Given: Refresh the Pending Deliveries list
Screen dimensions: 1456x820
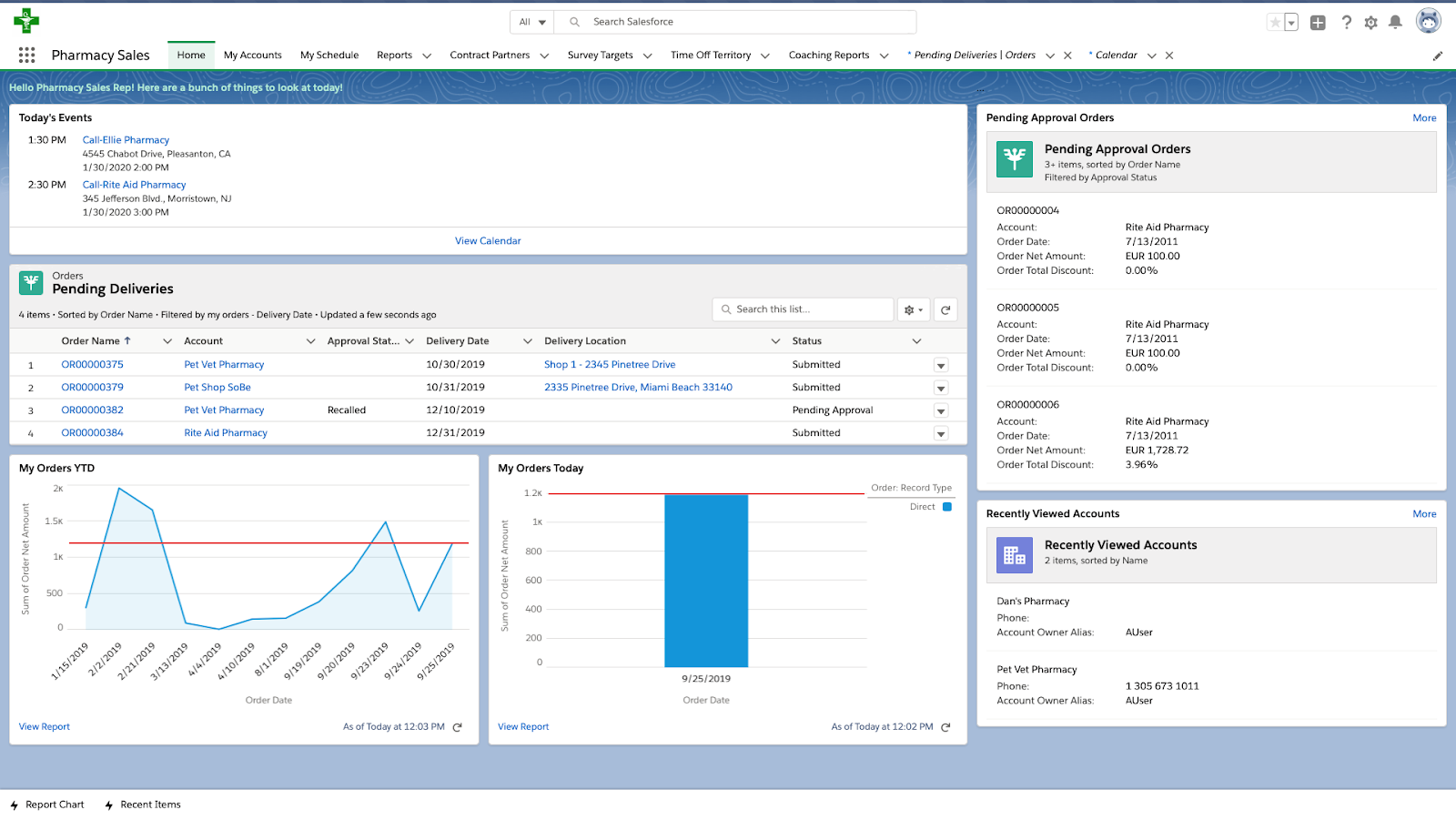Looking at the screenshot, I should click(x=945, y=310).
